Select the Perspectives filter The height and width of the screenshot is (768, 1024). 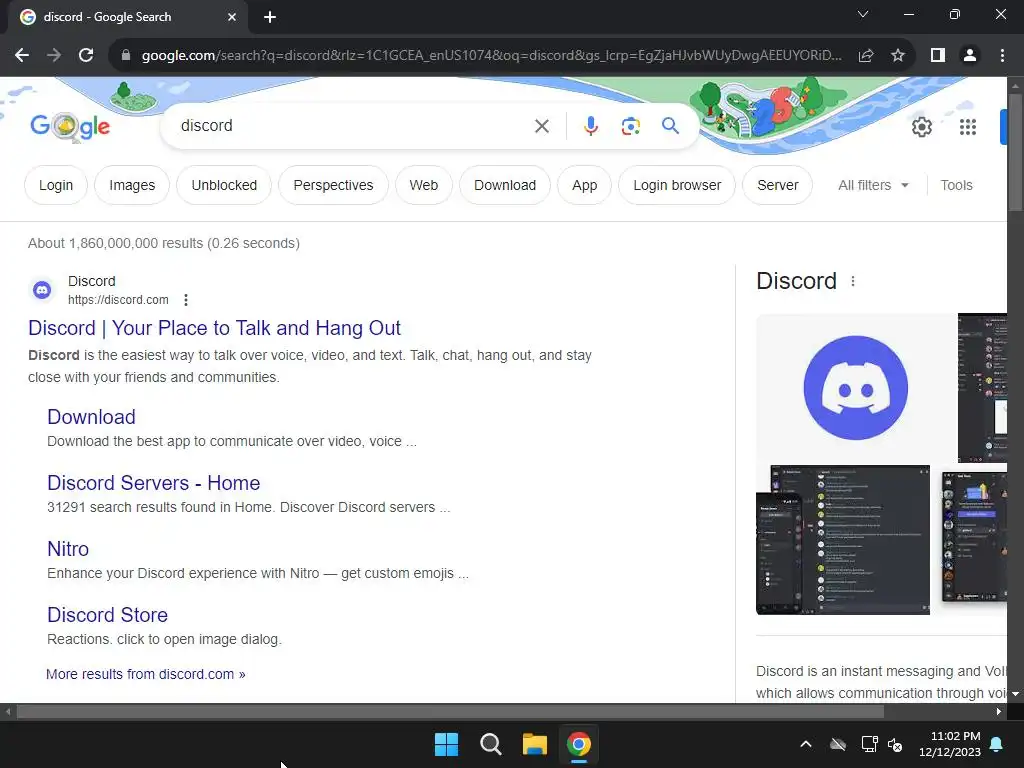point(333,185)
